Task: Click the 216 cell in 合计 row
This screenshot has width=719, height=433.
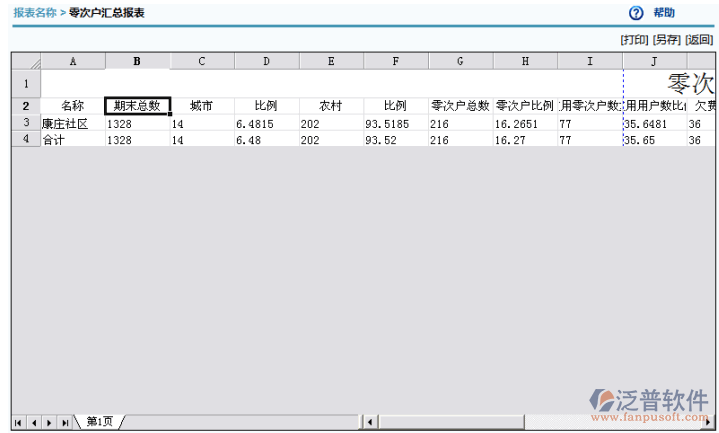Action: pos(460,139)
